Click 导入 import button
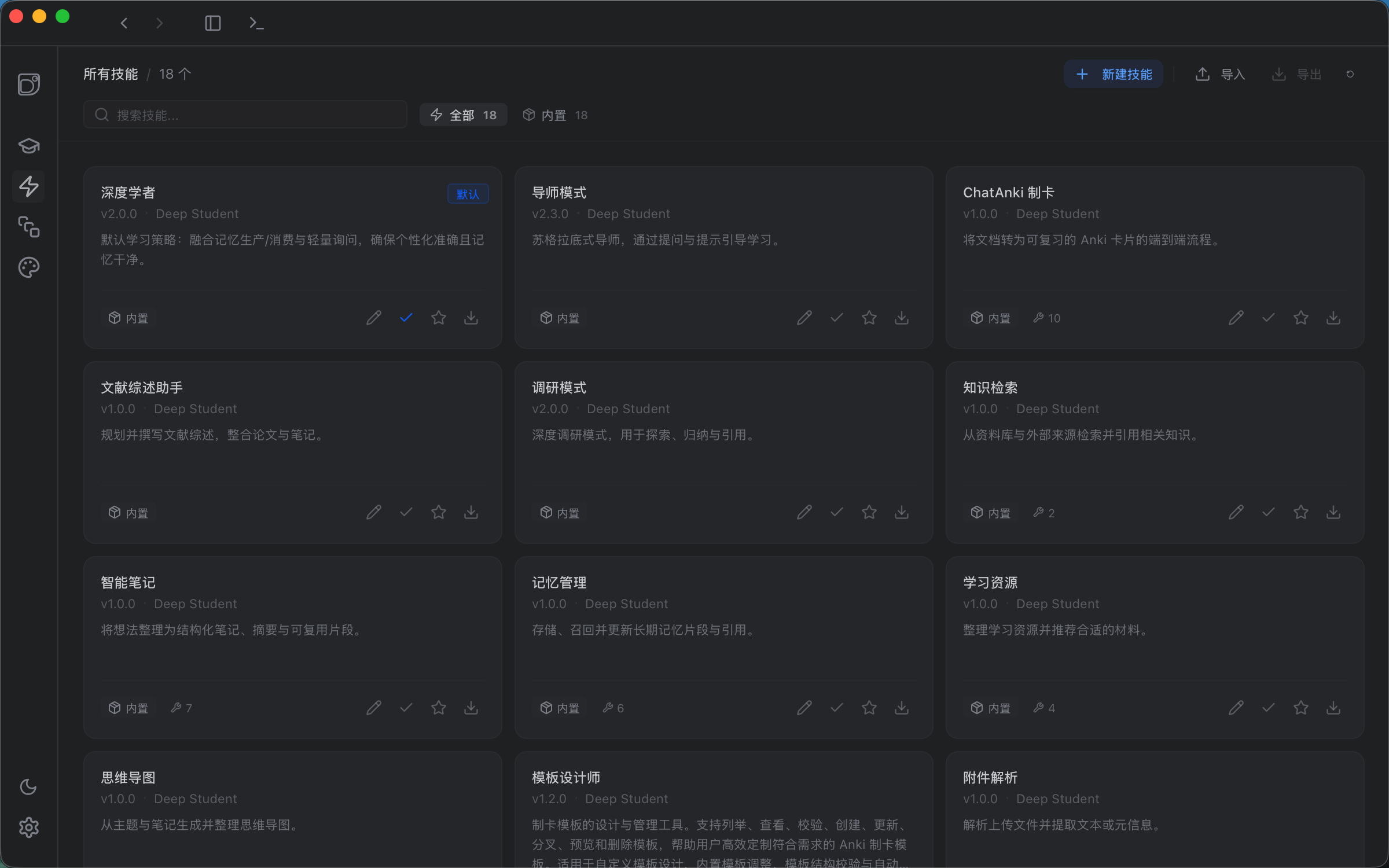This screenshot has height=868, width=1389. (1220, 74)
